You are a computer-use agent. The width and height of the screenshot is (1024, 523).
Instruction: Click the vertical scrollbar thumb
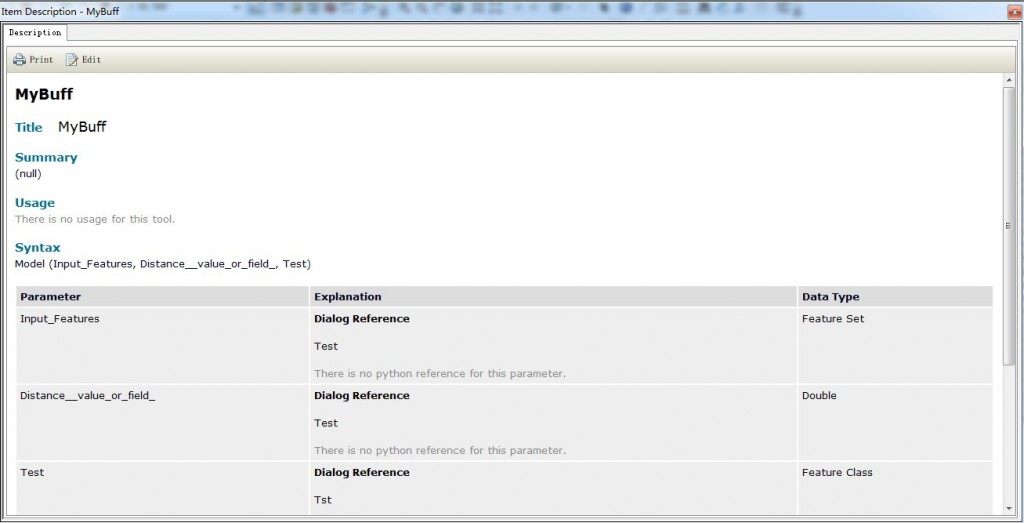pos(1008,225)
